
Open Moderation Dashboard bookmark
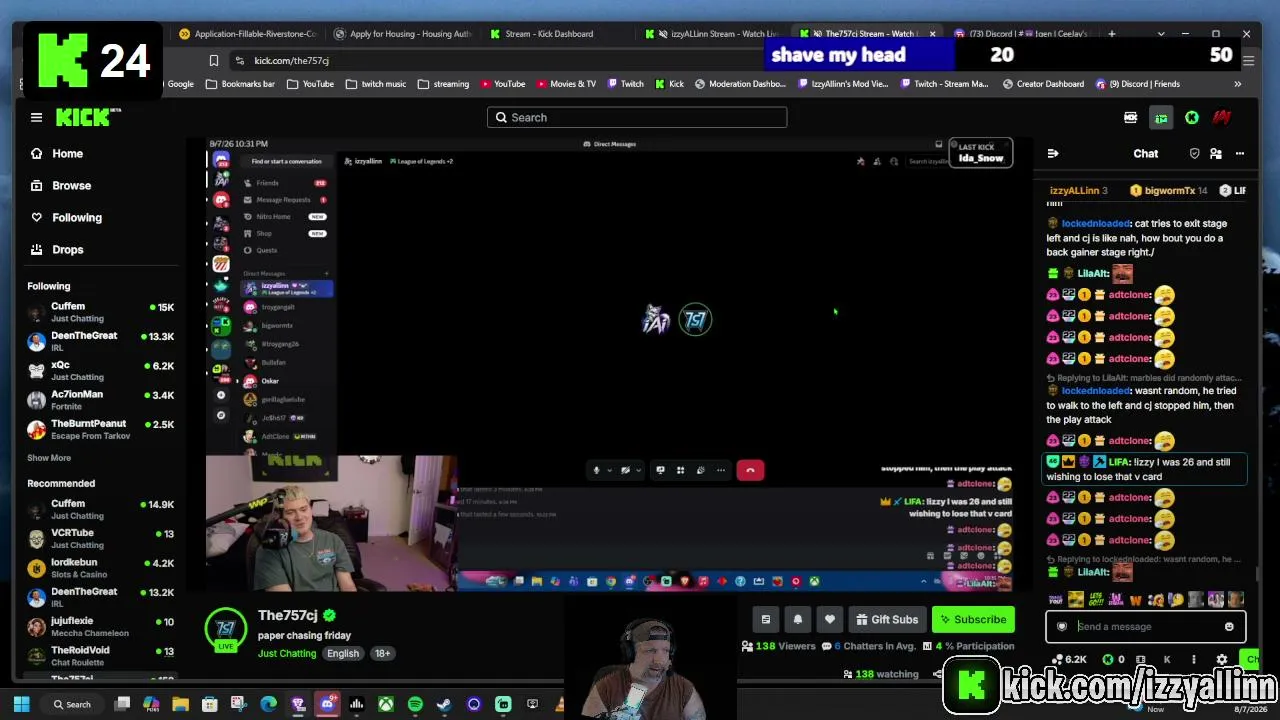click(741, 84)
